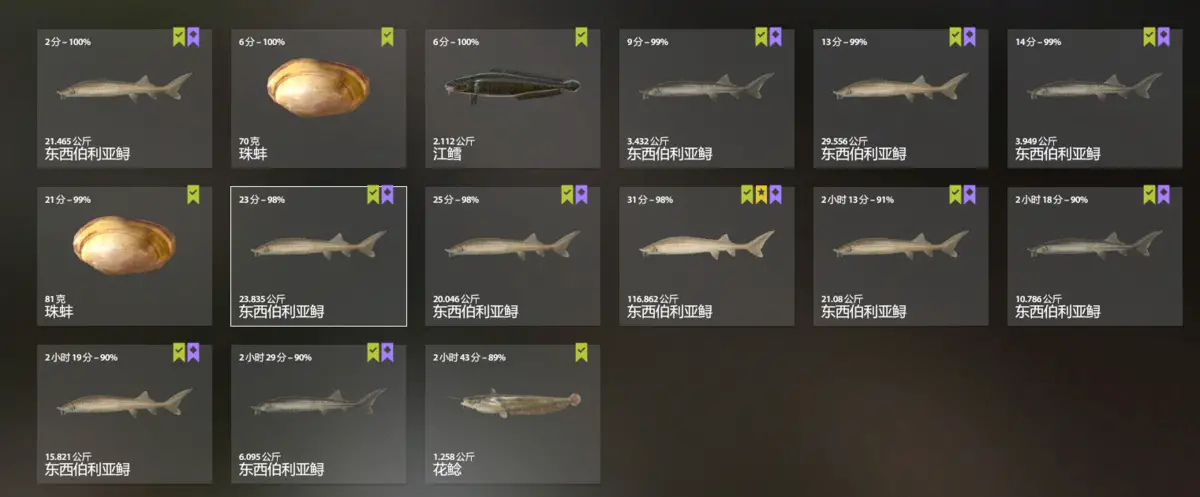Click purple badge on 2小时13分 sturgeon card
Screen dimensions: 1200x497
coord(969,195)
